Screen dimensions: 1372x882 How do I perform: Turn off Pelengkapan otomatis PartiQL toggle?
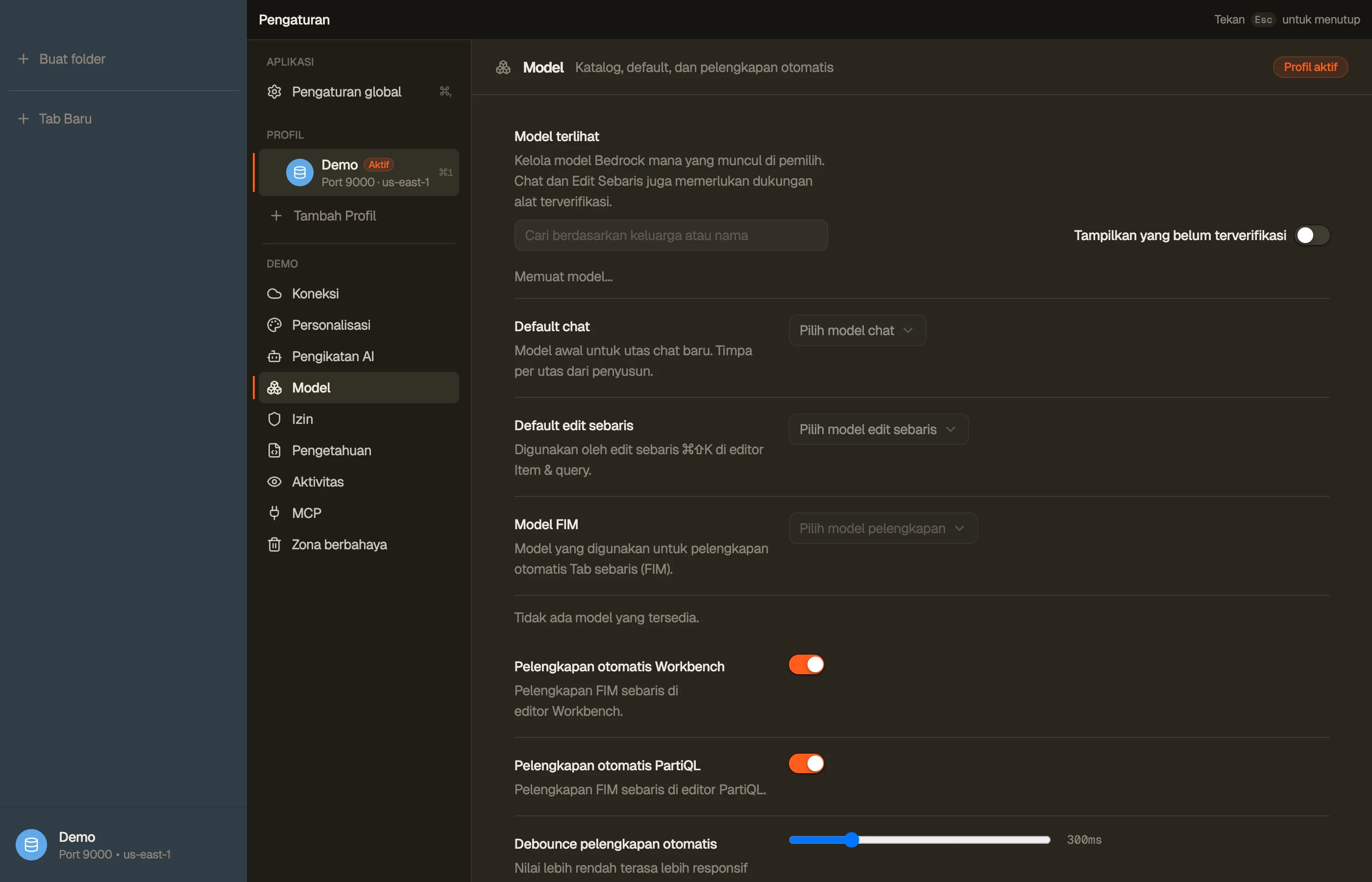point(806,763)
